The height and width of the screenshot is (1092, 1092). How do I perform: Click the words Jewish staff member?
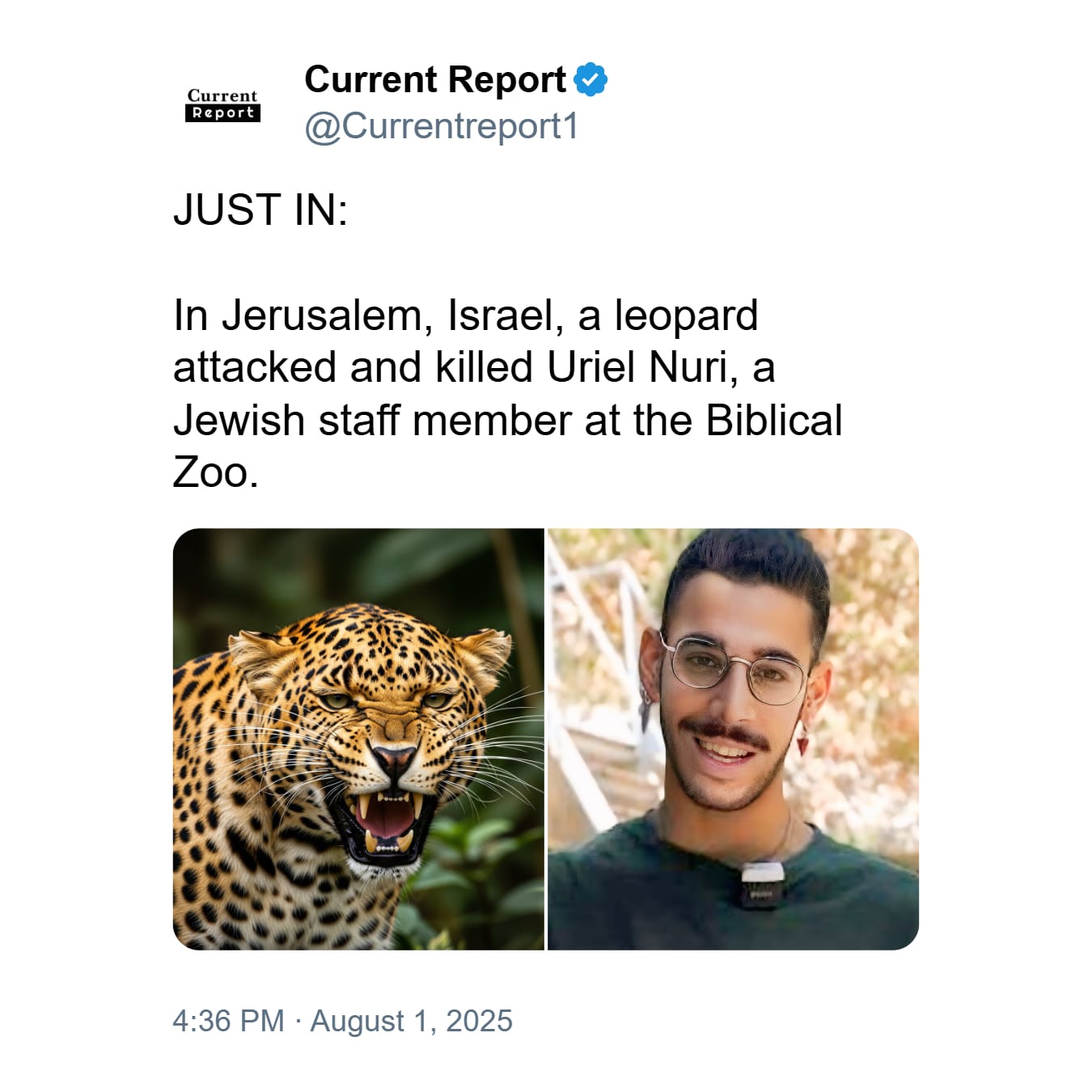click(373, 421)
